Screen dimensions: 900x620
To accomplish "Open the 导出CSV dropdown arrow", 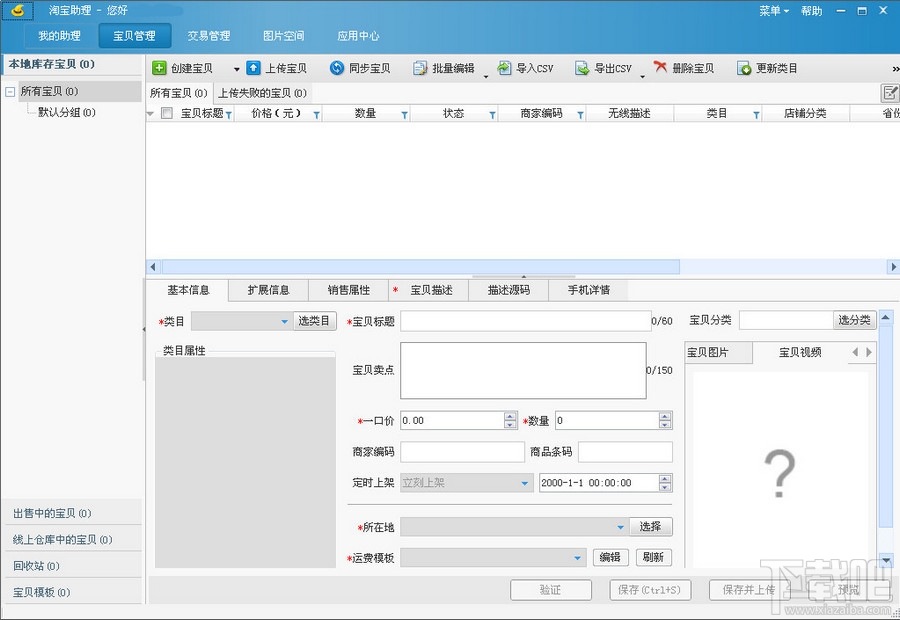I will click(642, 76).
